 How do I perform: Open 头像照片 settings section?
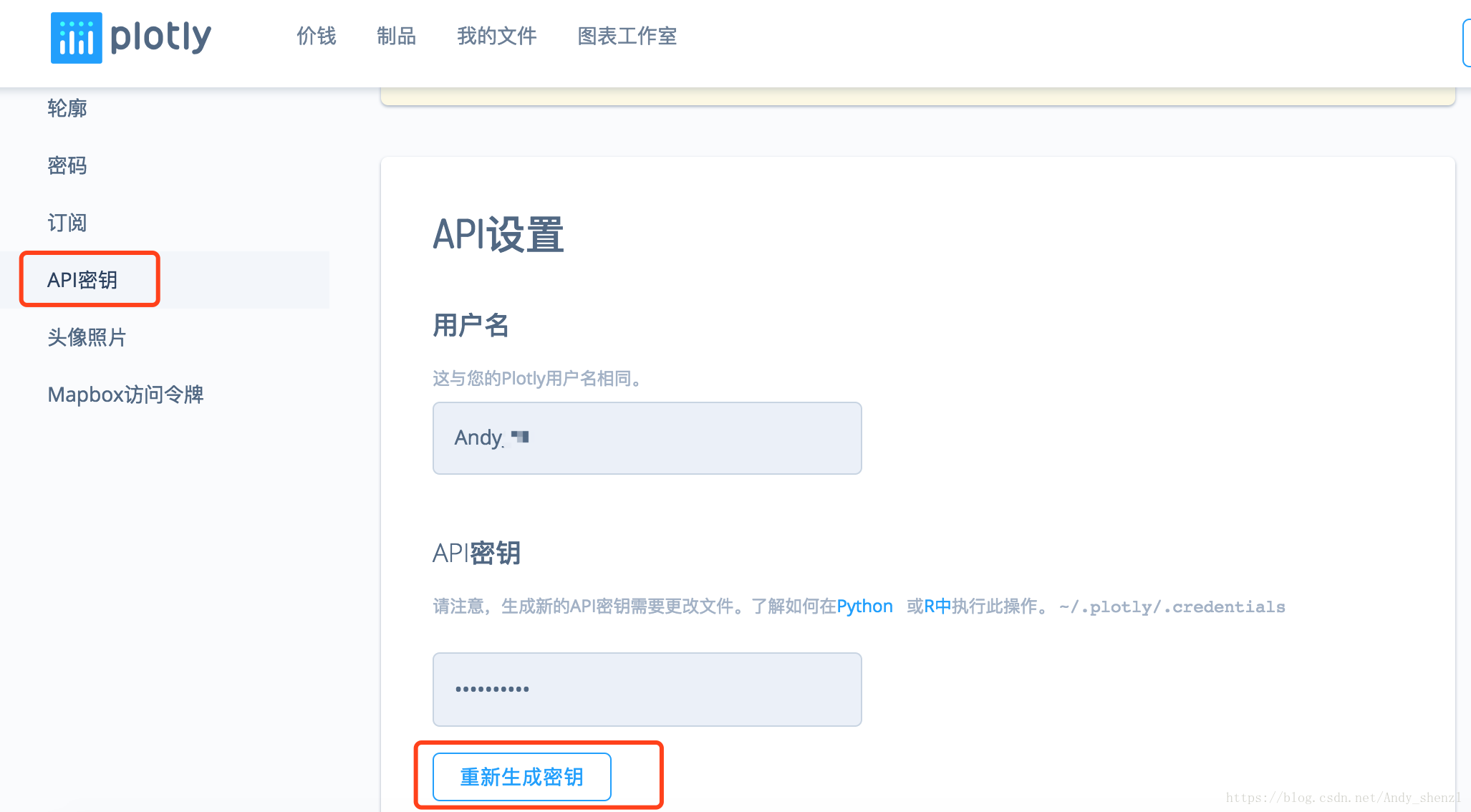(x=87, y=337)
